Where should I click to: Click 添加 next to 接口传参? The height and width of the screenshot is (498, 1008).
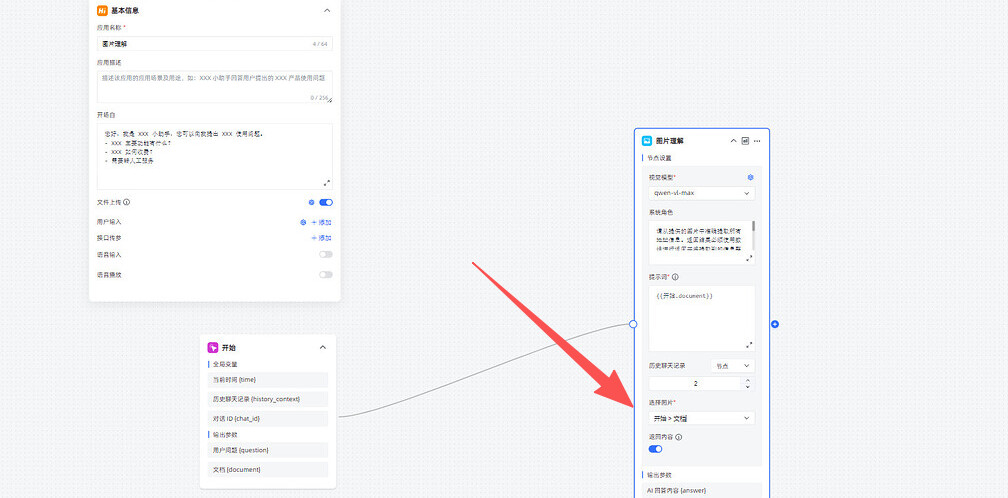pyautogui.click(x=321, y=238)
